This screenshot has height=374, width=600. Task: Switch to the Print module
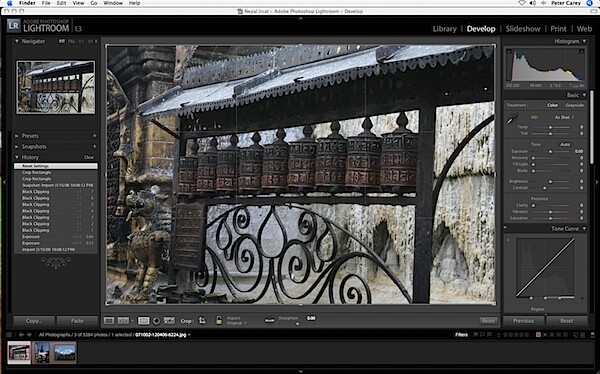558,29
